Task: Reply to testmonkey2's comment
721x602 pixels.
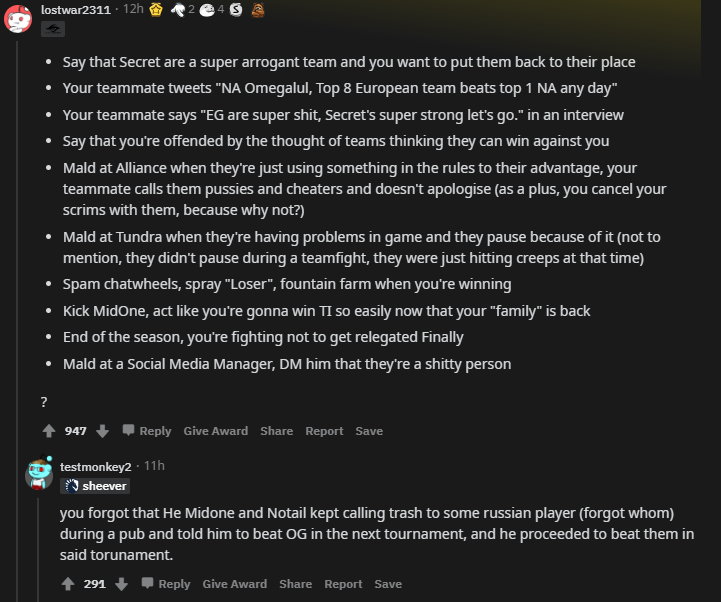Action: [166, 584]
